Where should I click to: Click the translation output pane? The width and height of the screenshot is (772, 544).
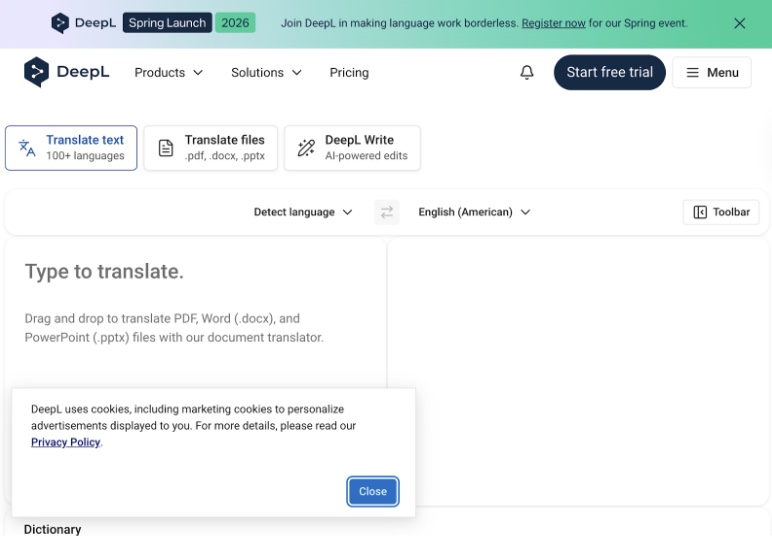pyautogui.click(x=579, y=372)
